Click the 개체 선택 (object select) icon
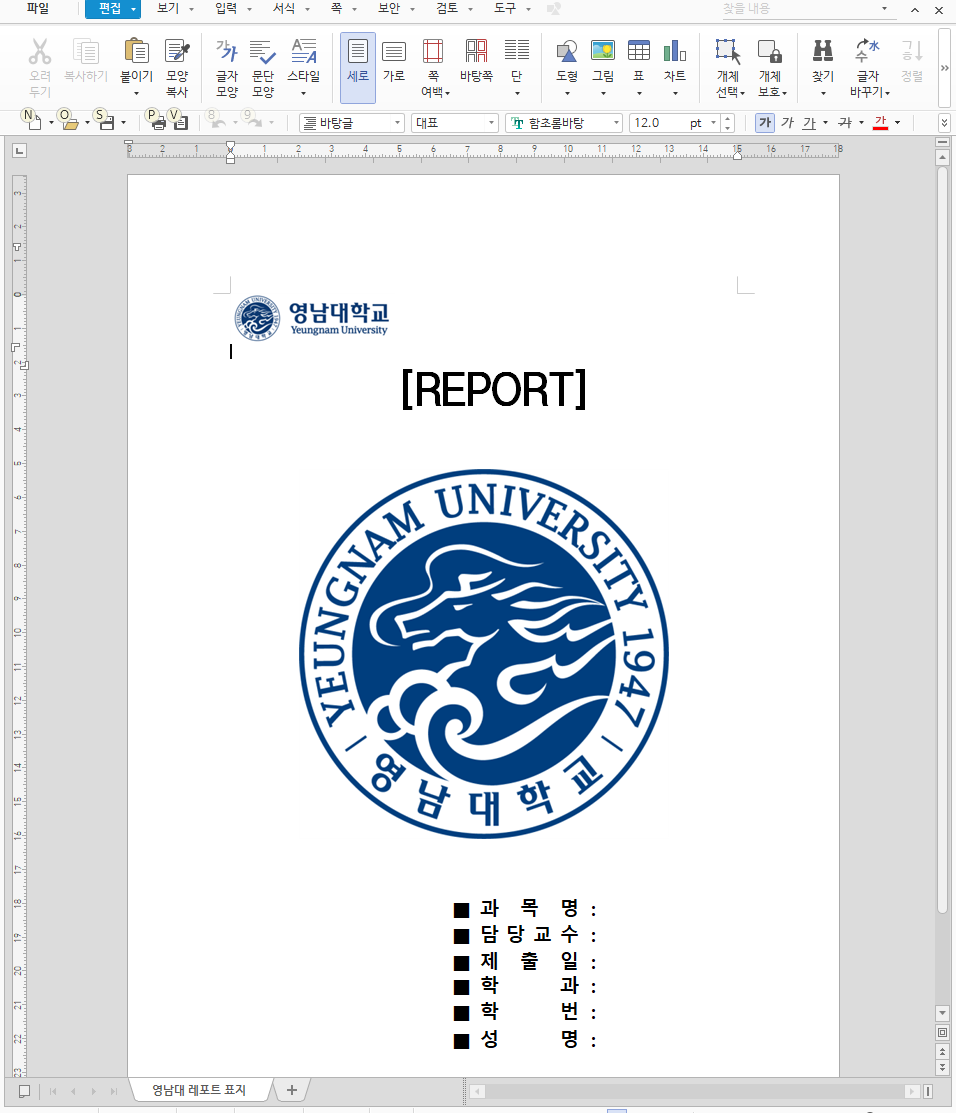This screenshot has height=1113, width=956. tap(728, 52)
